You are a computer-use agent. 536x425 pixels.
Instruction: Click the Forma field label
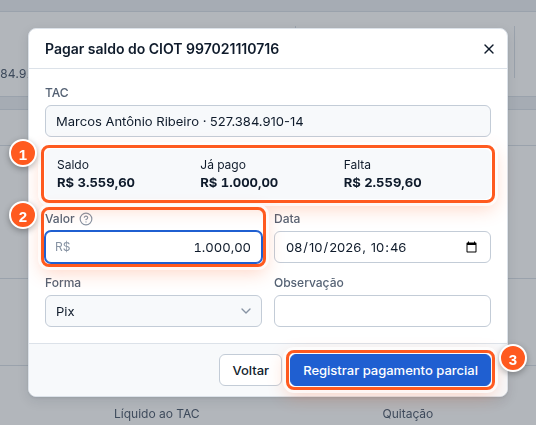point(63,283)
